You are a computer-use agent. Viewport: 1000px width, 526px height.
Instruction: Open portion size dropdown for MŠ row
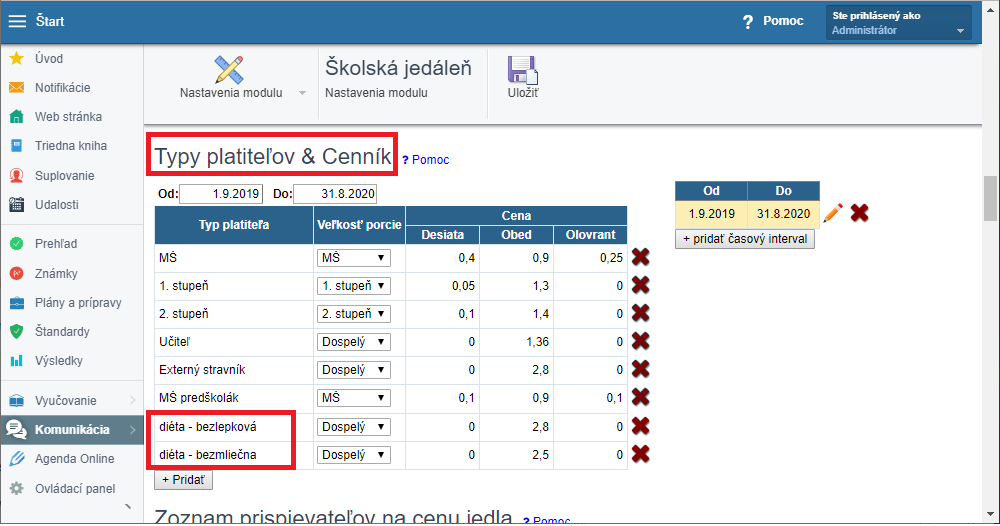coord(353,258)
